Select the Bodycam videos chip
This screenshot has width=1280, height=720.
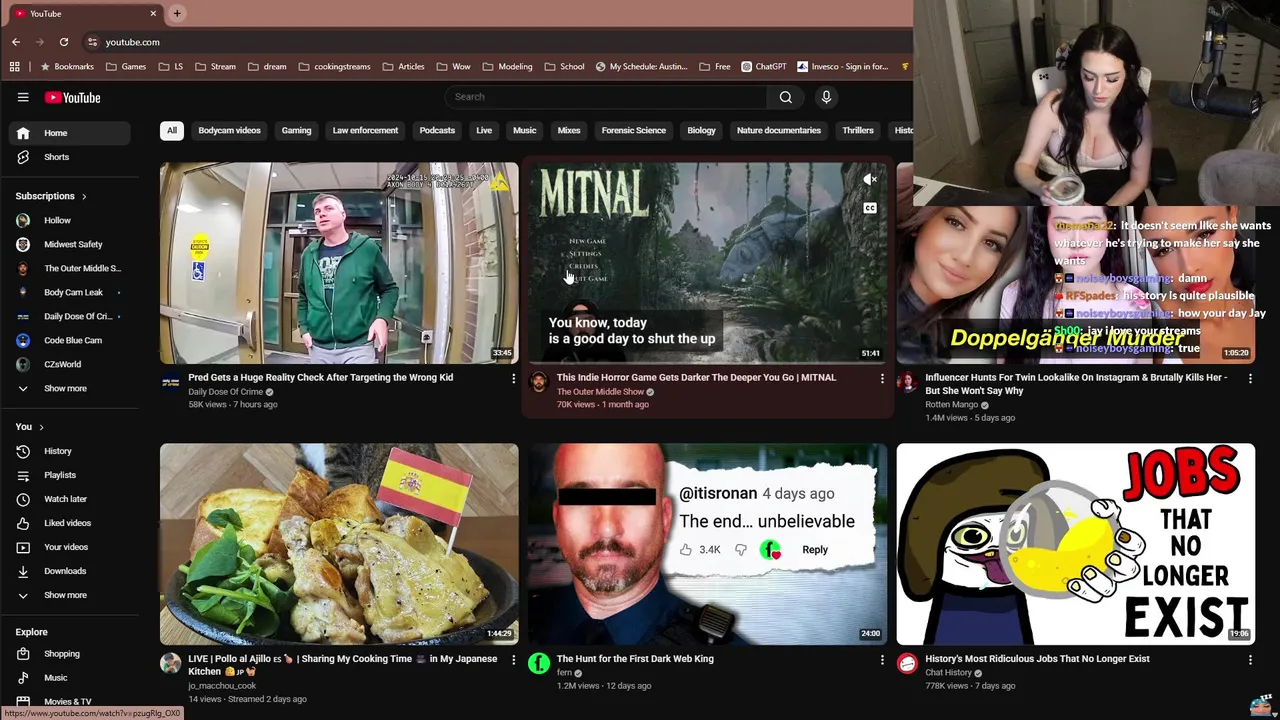pyautogui.click(x=229, y=131)
